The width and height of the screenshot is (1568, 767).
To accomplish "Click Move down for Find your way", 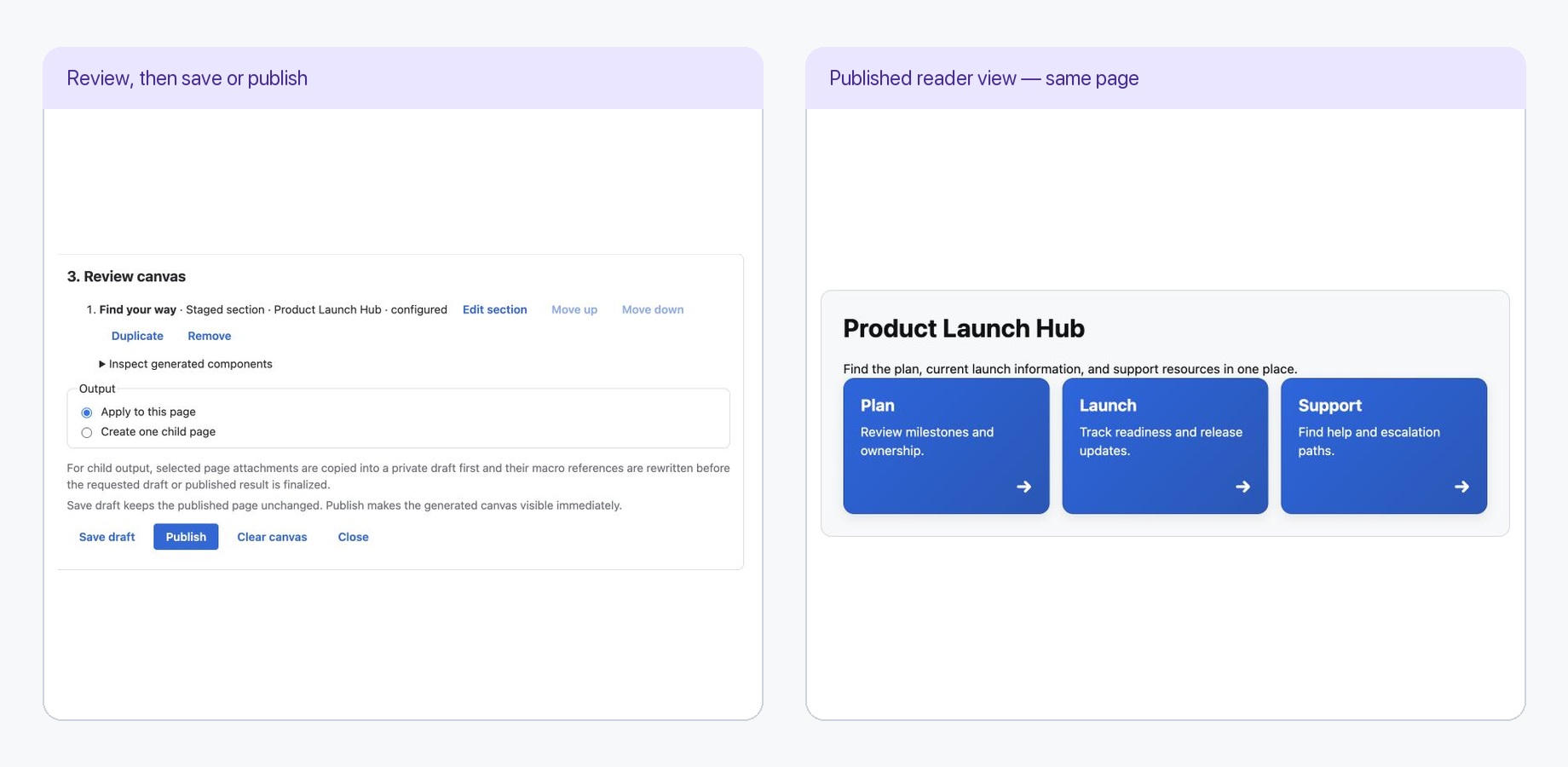I will click(653, 309).
